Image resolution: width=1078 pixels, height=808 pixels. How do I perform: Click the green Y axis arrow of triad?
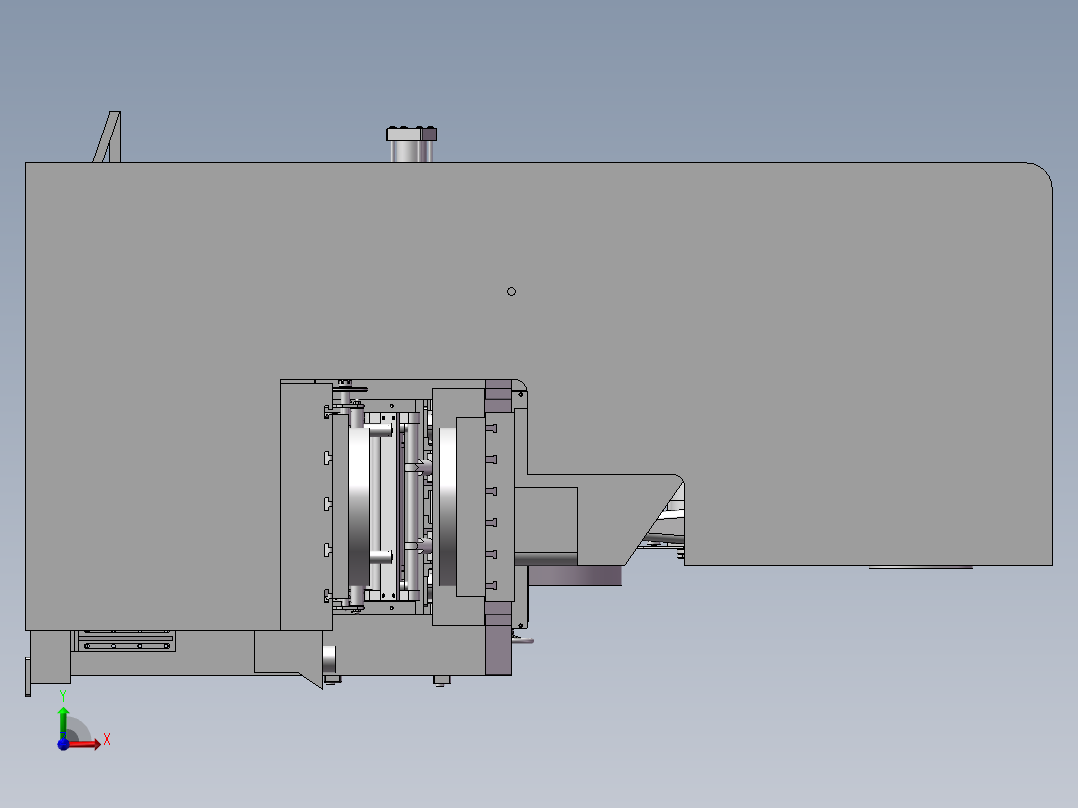tap(63, 722)
